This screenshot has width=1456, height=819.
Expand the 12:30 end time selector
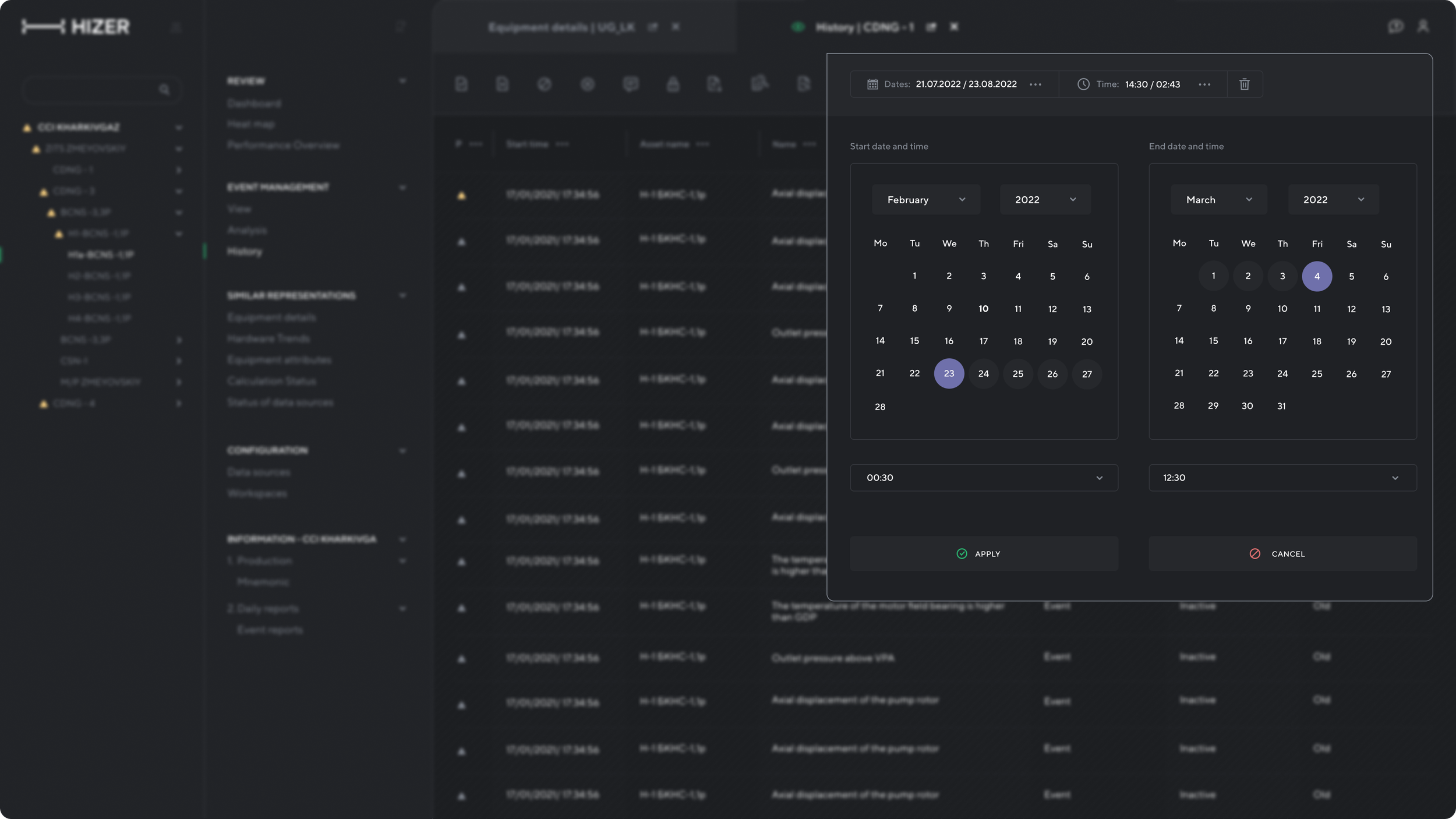(1282, 478)
